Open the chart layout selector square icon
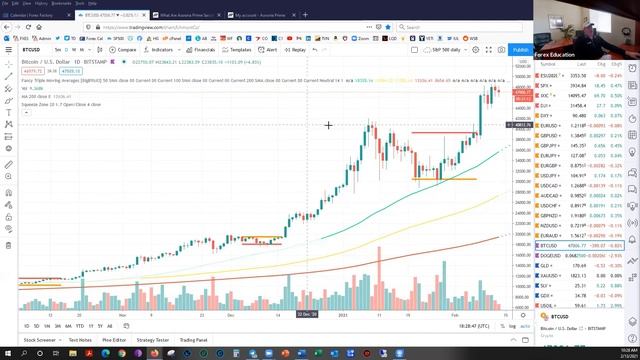 tap(414, 50)
